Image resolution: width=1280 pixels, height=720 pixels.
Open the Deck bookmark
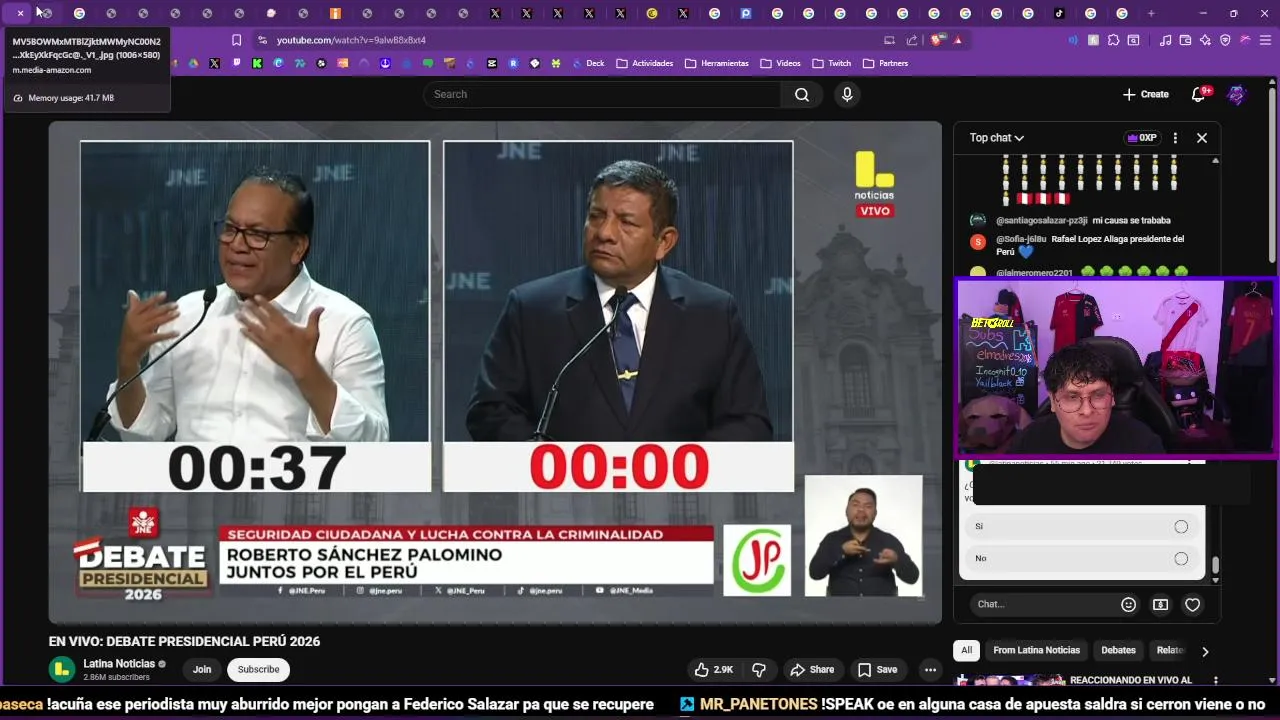point(588,63)
